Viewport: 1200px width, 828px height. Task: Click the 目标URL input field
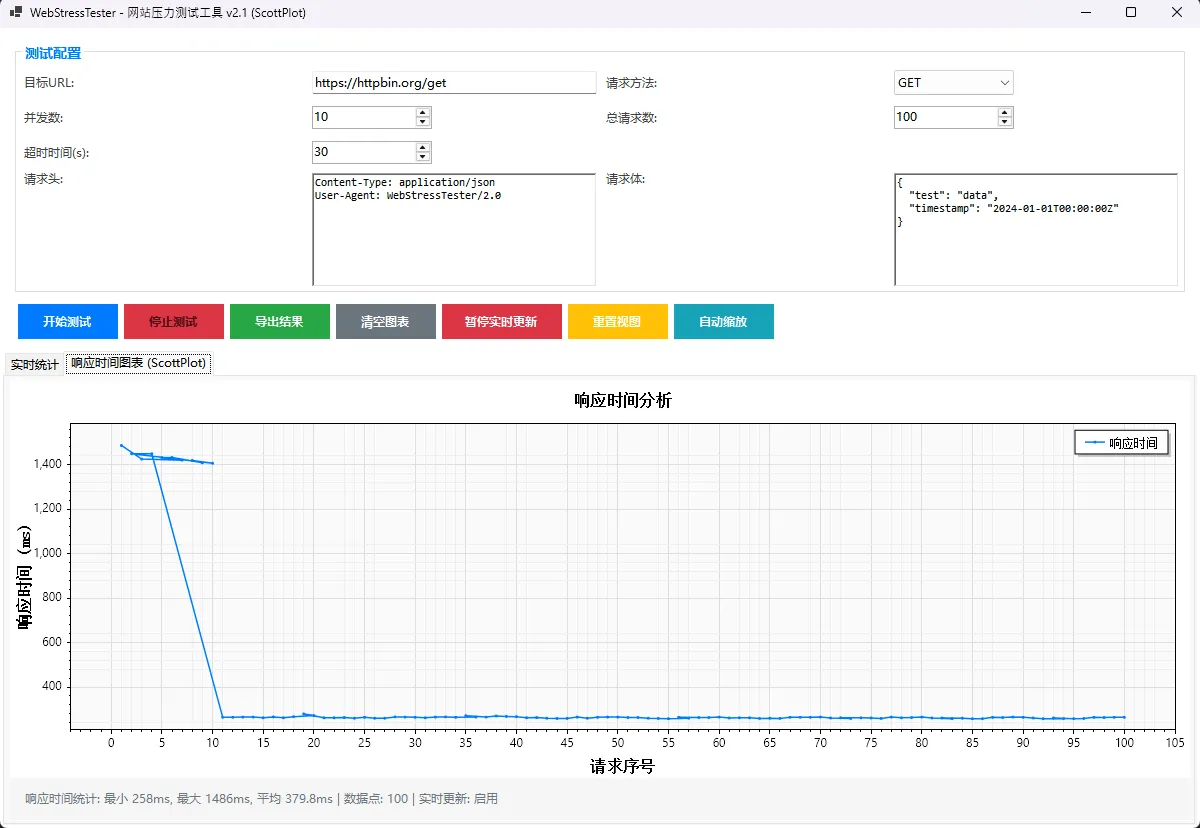(454, 83)
